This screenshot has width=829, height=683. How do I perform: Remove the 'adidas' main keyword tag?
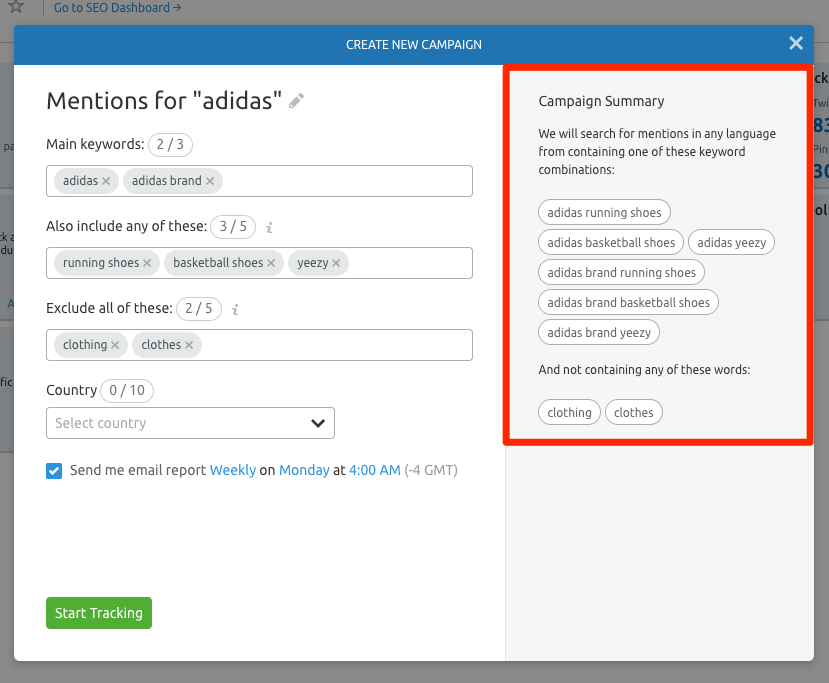pyautogui.click(x=106, y=181)
